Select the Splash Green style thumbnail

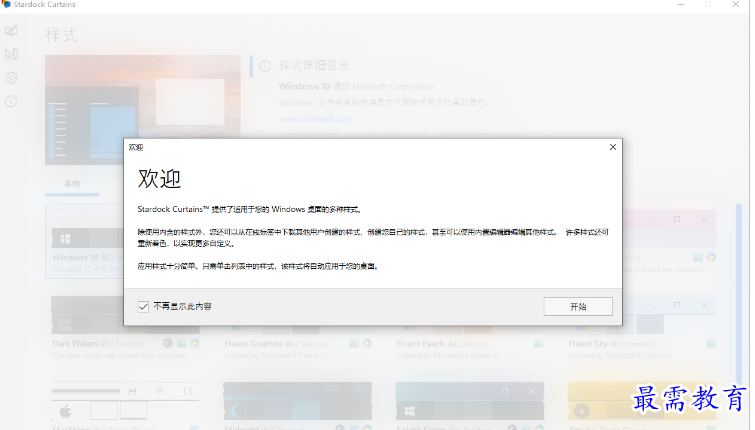[x=470, y=401]
